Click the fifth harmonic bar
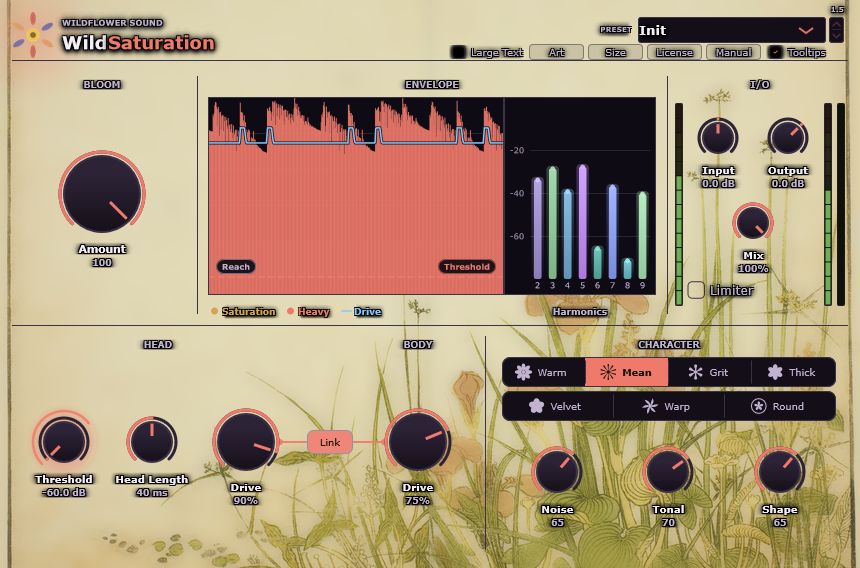860x568 pixels. (x=582, y=221)
